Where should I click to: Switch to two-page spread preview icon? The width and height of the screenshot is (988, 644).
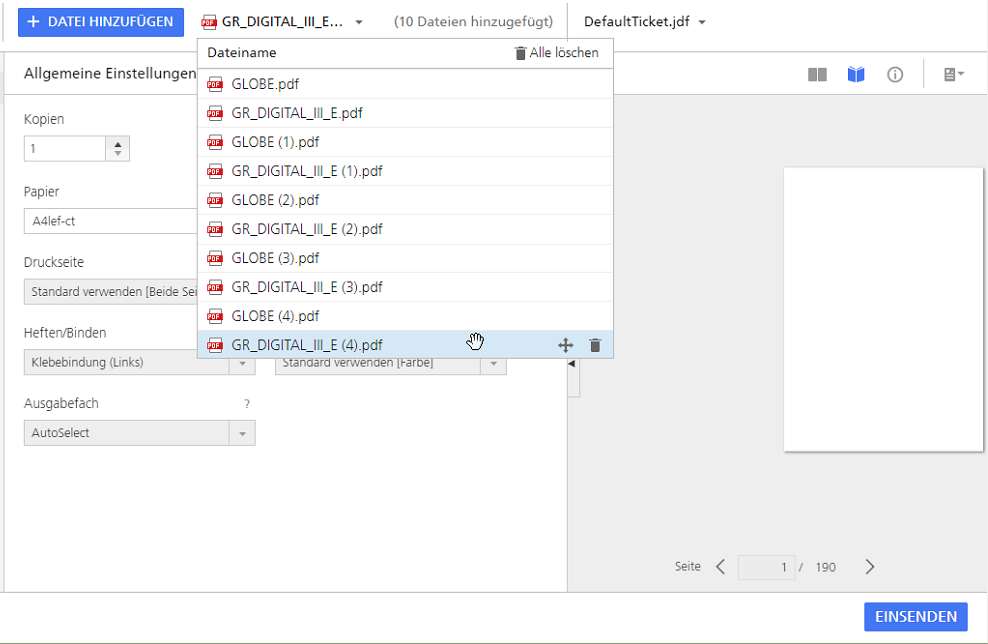click(817, 75)
